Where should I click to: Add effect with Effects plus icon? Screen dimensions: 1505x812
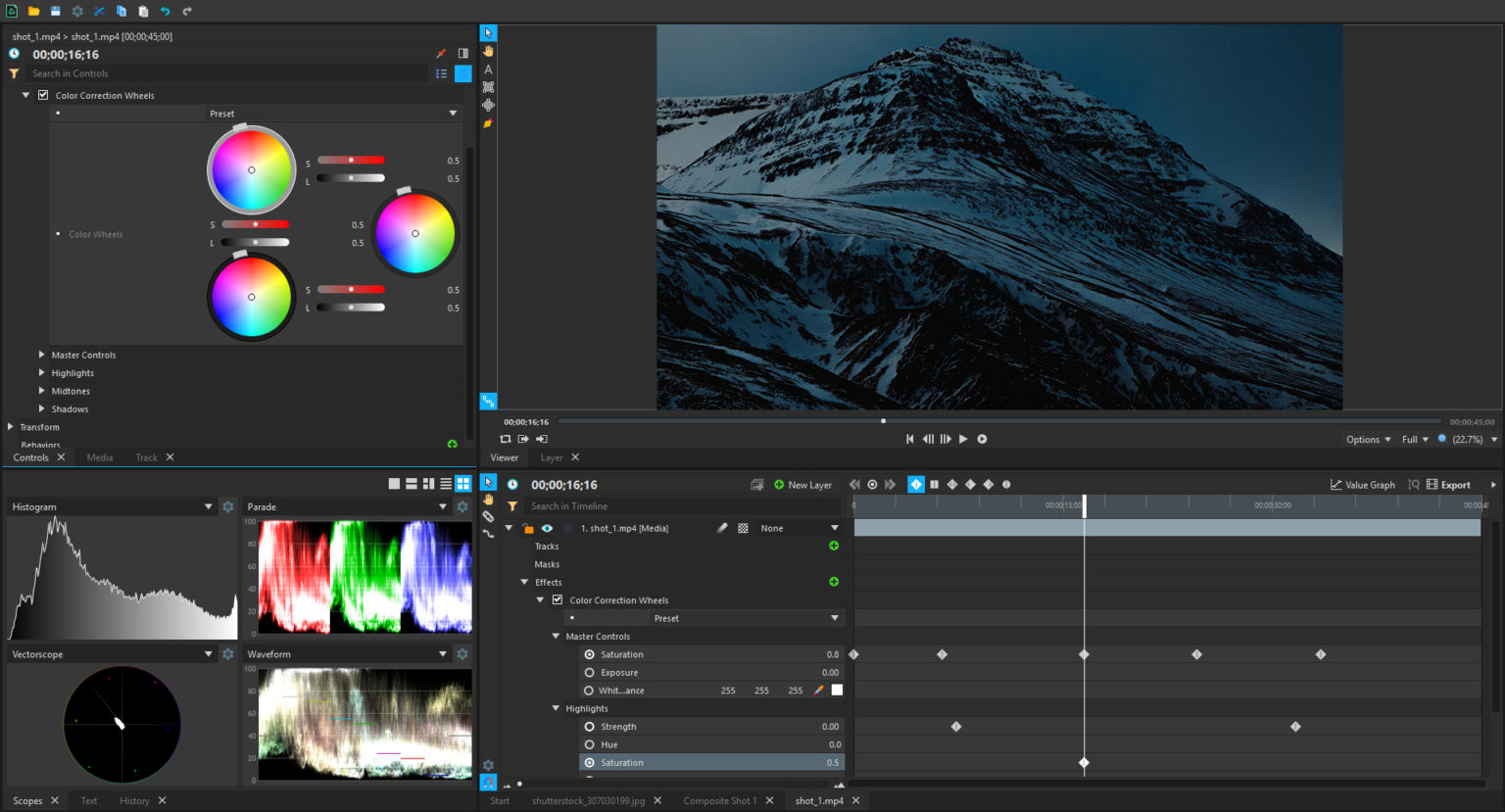(834, 582)
